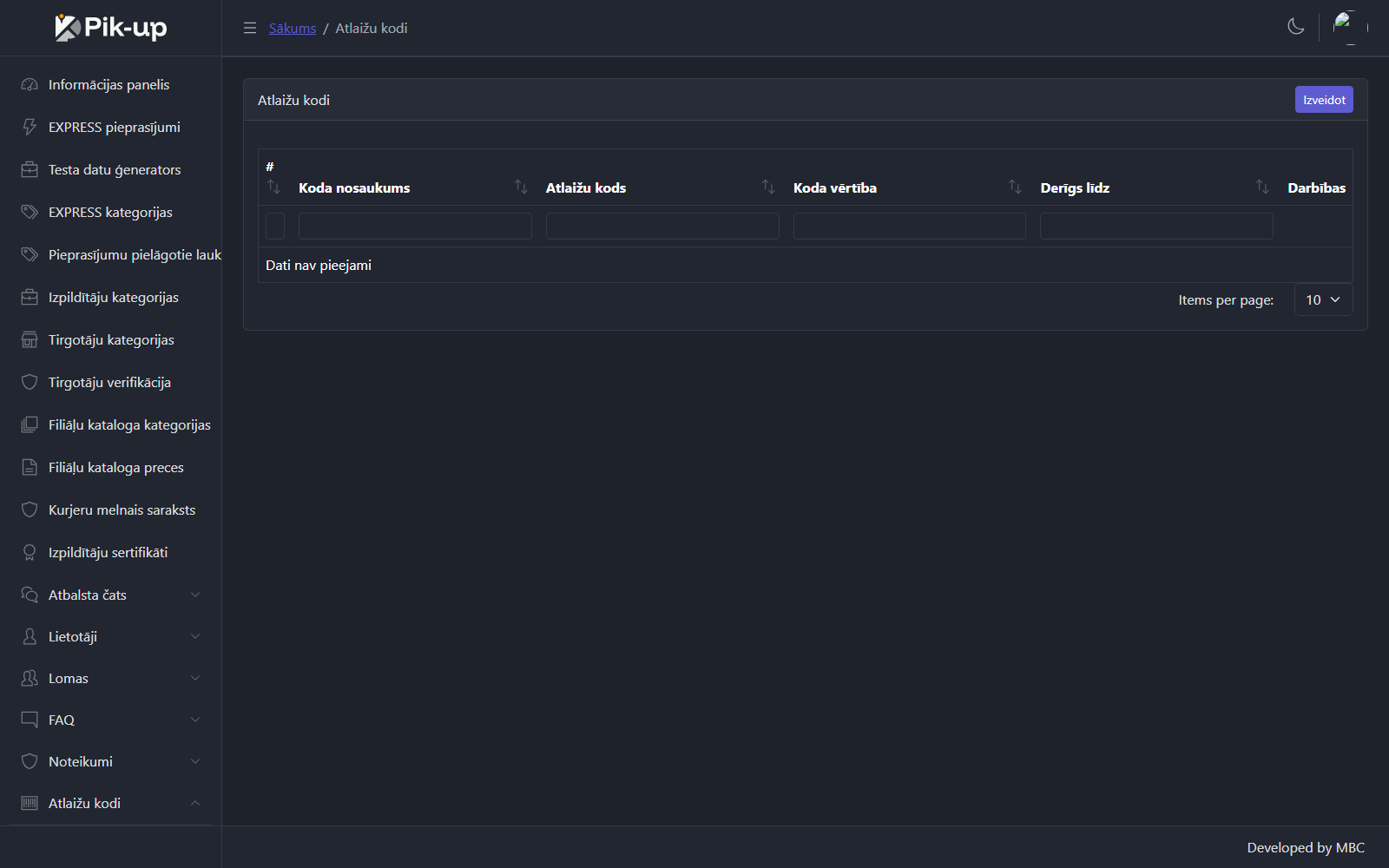Open Izpildītāju kategorijas page
The image size is (1389, 868).
point(111,297)
